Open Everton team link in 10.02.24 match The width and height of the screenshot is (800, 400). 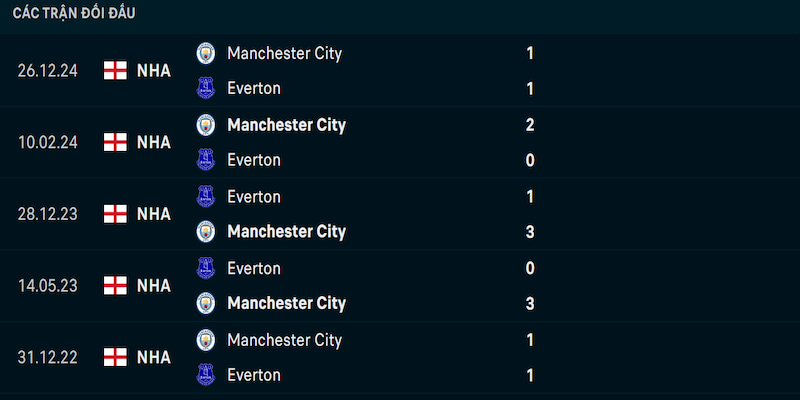click(254, 160)
